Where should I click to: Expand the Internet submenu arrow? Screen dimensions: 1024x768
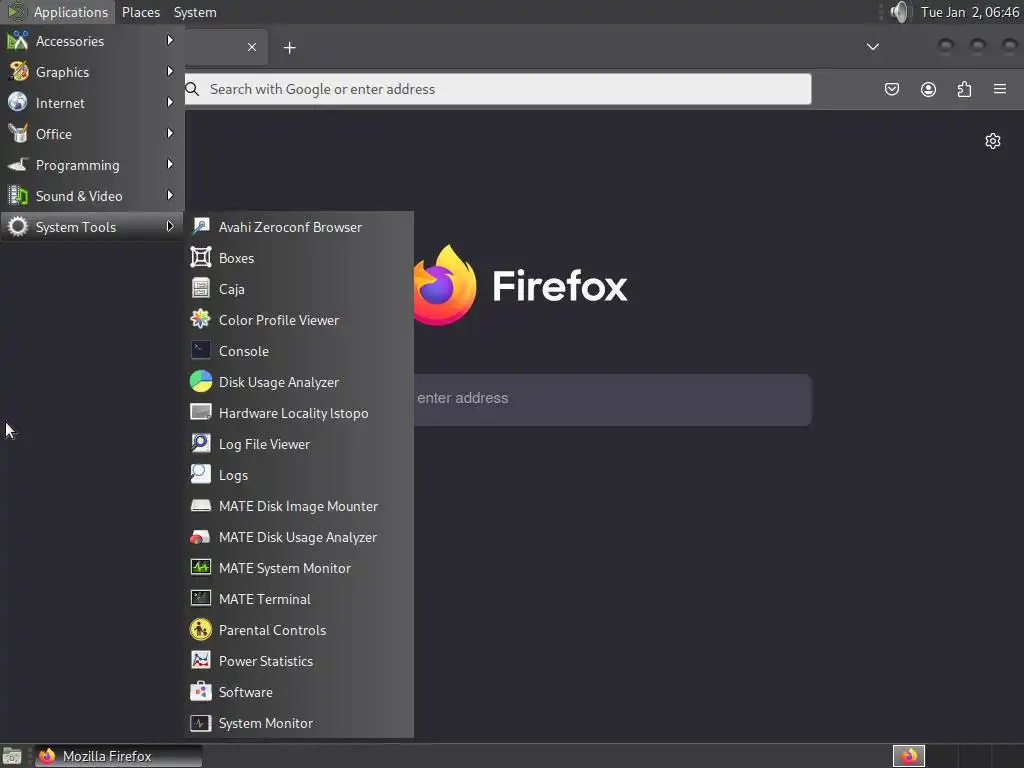coord(170,103)
